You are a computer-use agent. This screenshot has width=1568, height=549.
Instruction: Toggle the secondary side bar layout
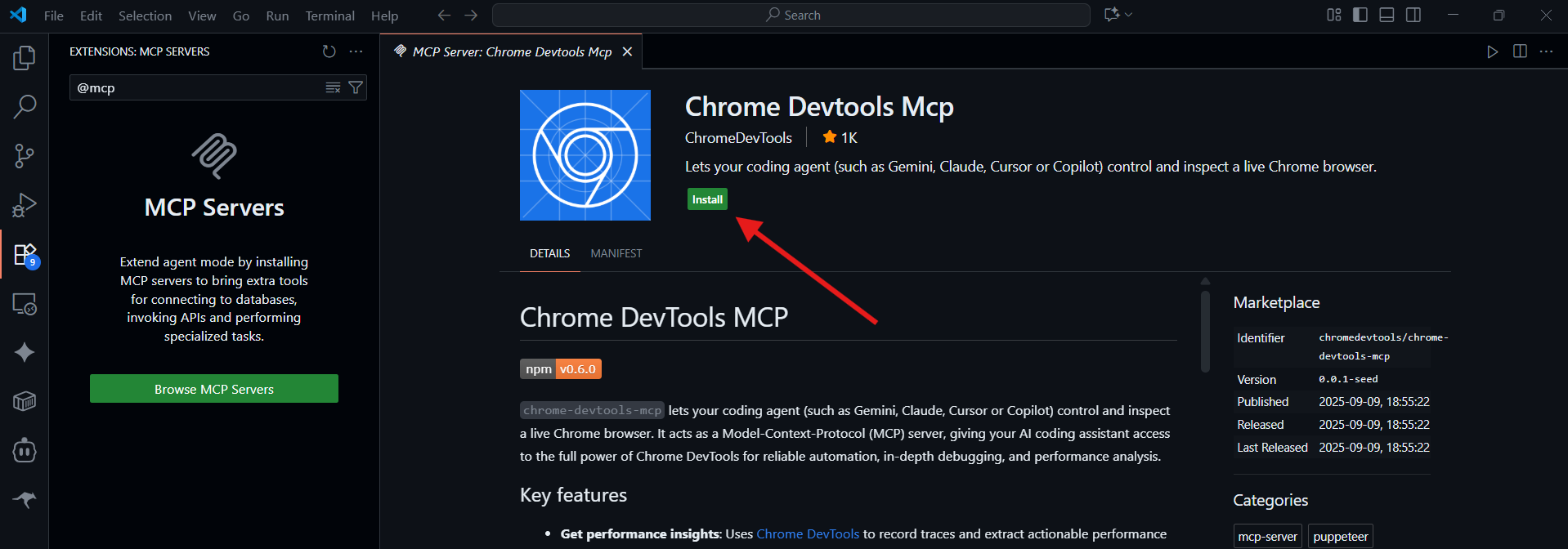click(x=1413, y=15)
